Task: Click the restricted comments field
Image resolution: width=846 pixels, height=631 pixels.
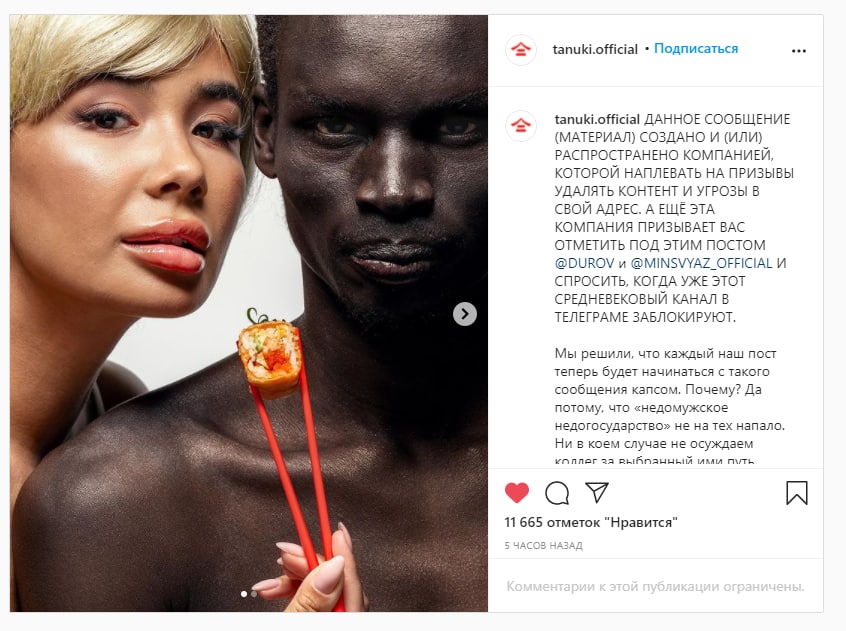Action: tap(656, 586)
